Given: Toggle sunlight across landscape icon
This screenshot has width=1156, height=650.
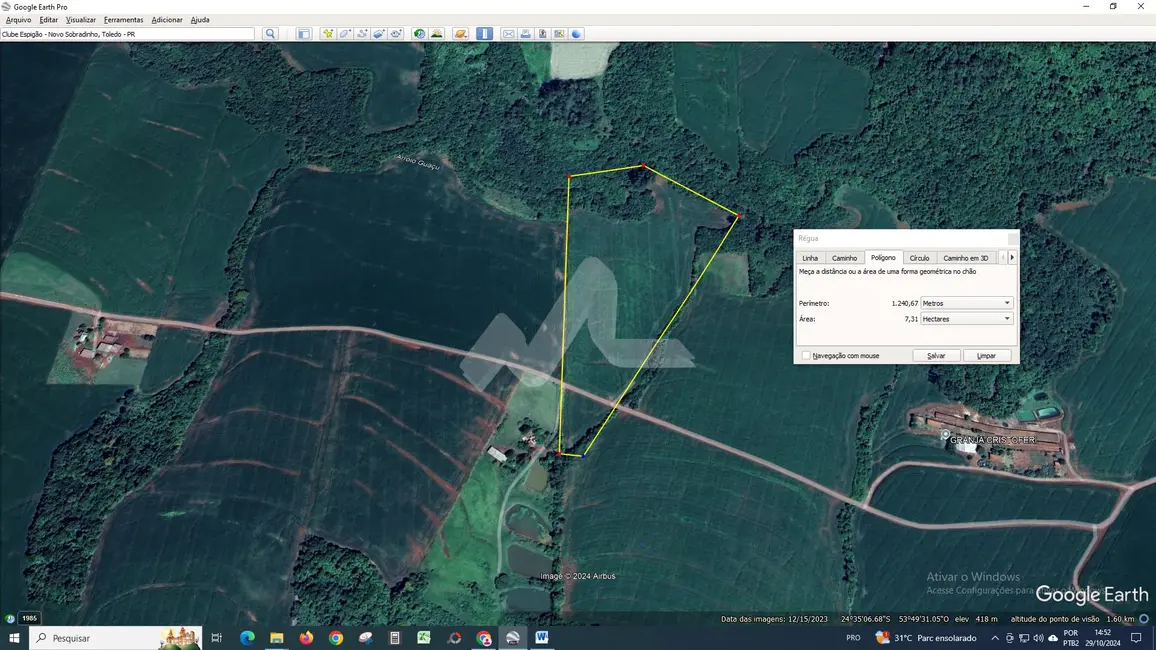Looking at the screenshot, I should pos(437,34).
